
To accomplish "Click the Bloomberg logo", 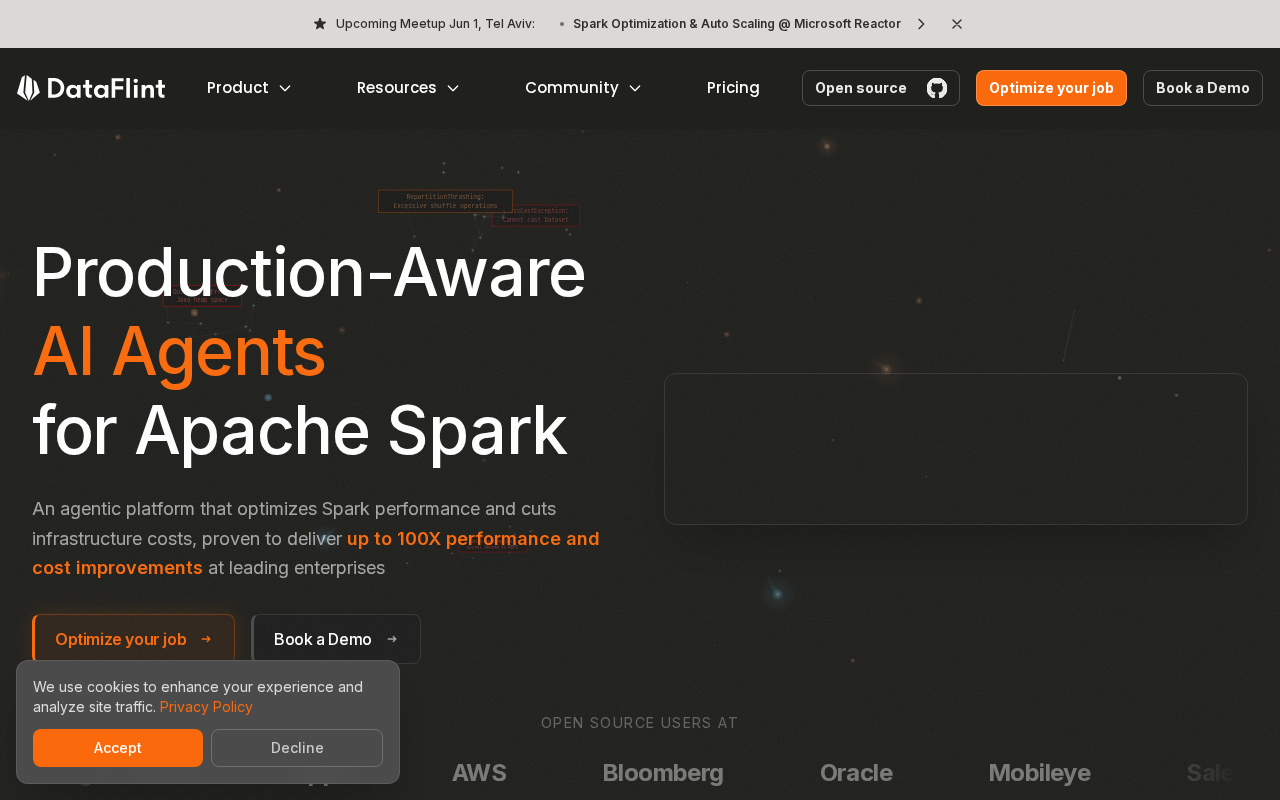I will (663, 773).
